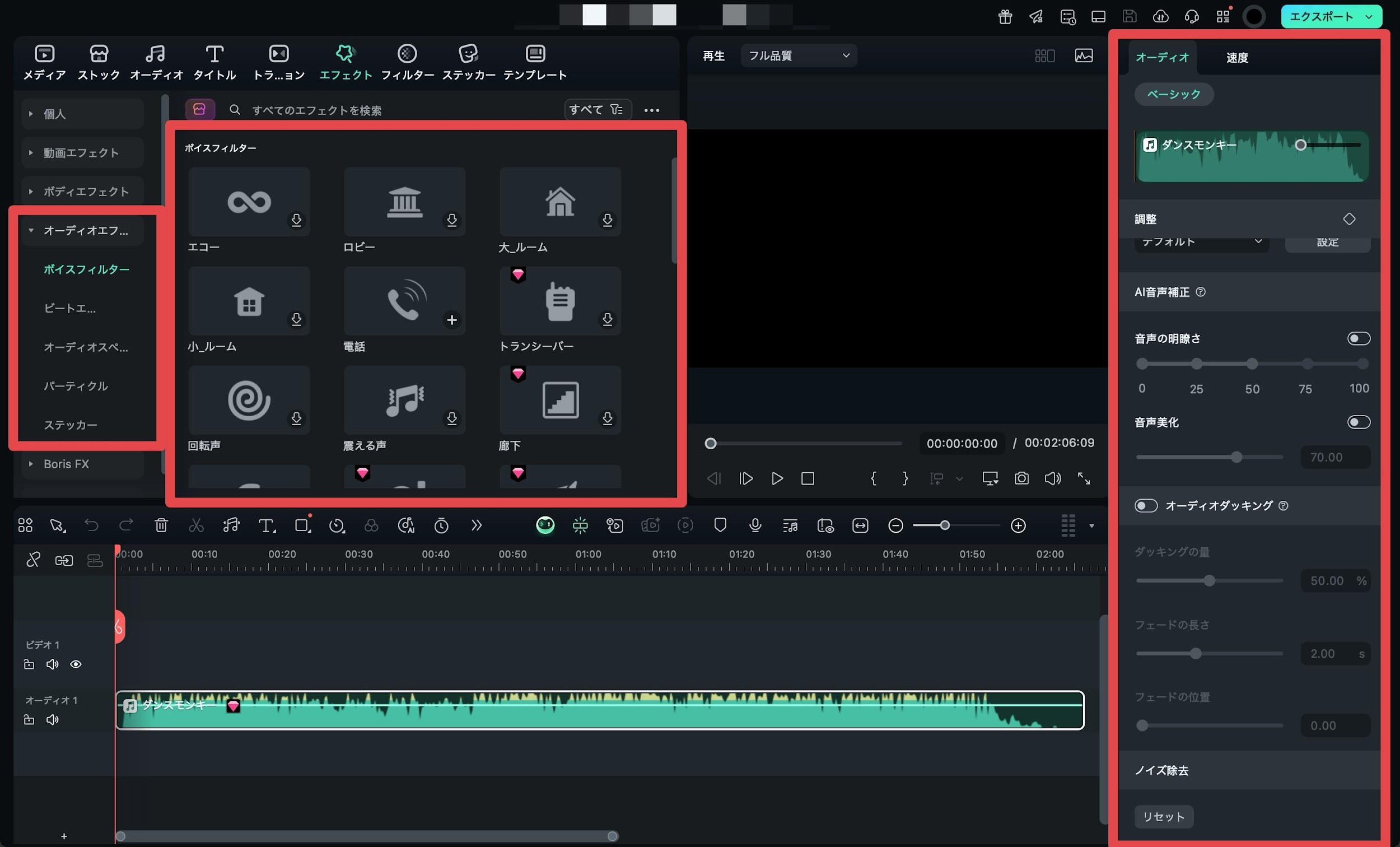Open the タイトル titles tab

pos(214,62)
